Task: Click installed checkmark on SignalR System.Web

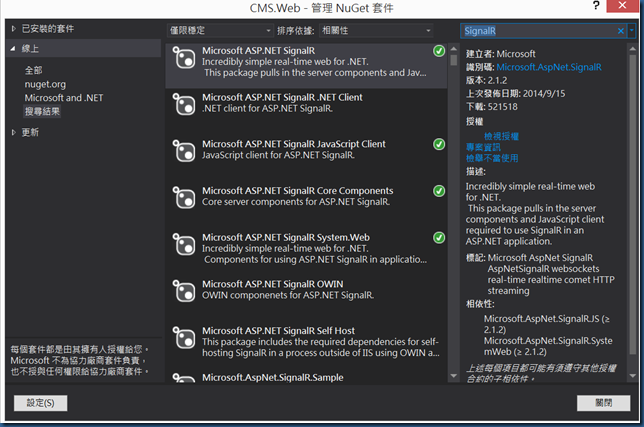Action: pyautogui.click(x=439, y=237)
